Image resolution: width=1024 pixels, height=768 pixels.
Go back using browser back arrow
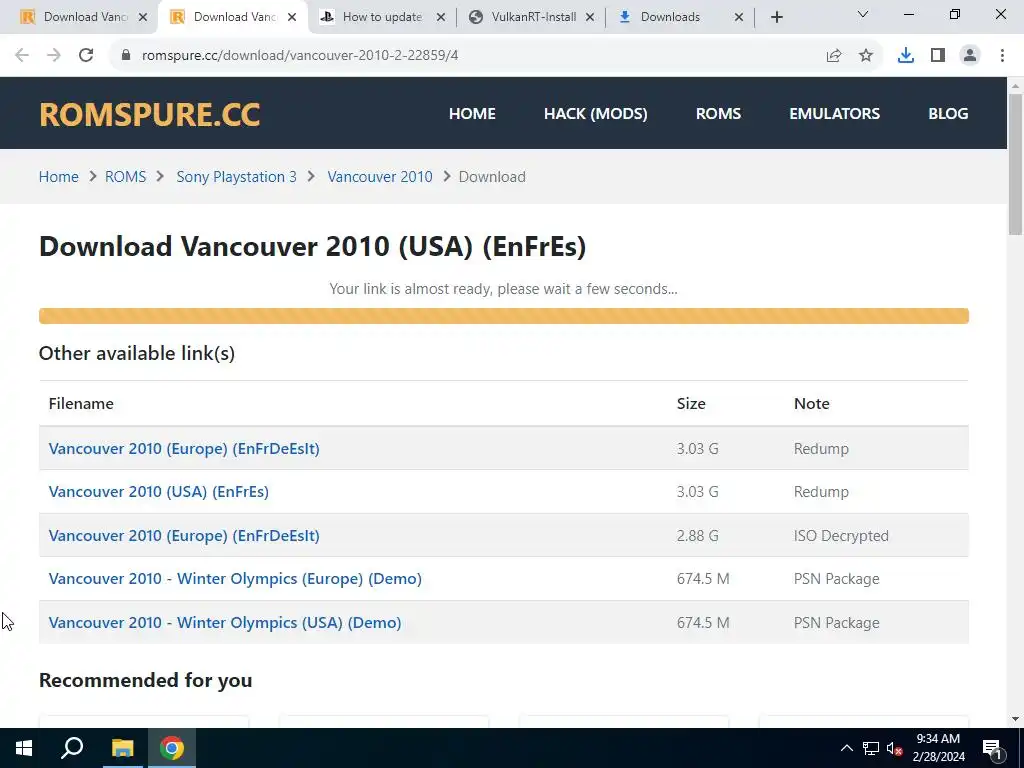pyautogui.click(x=22, y=55)
